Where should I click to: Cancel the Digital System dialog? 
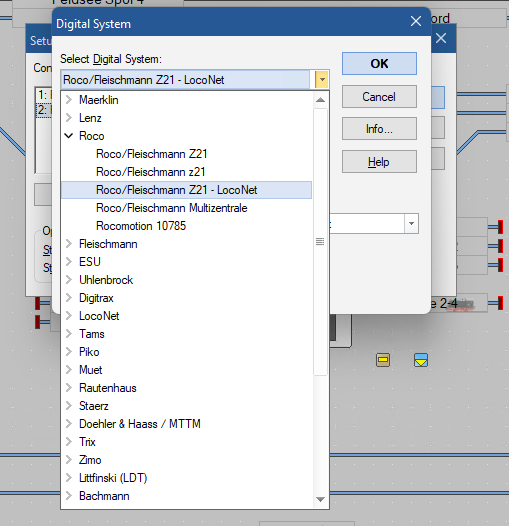pyautogui.click(x=379, y=97)
